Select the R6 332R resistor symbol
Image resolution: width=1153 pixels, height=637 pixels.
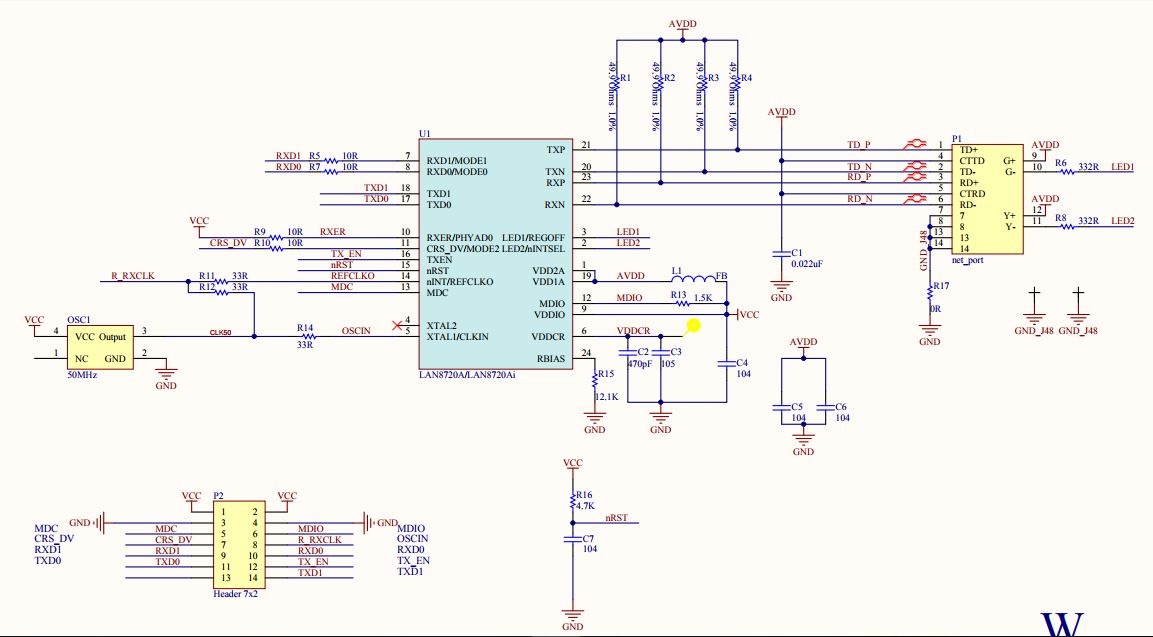pos(1066,172)
